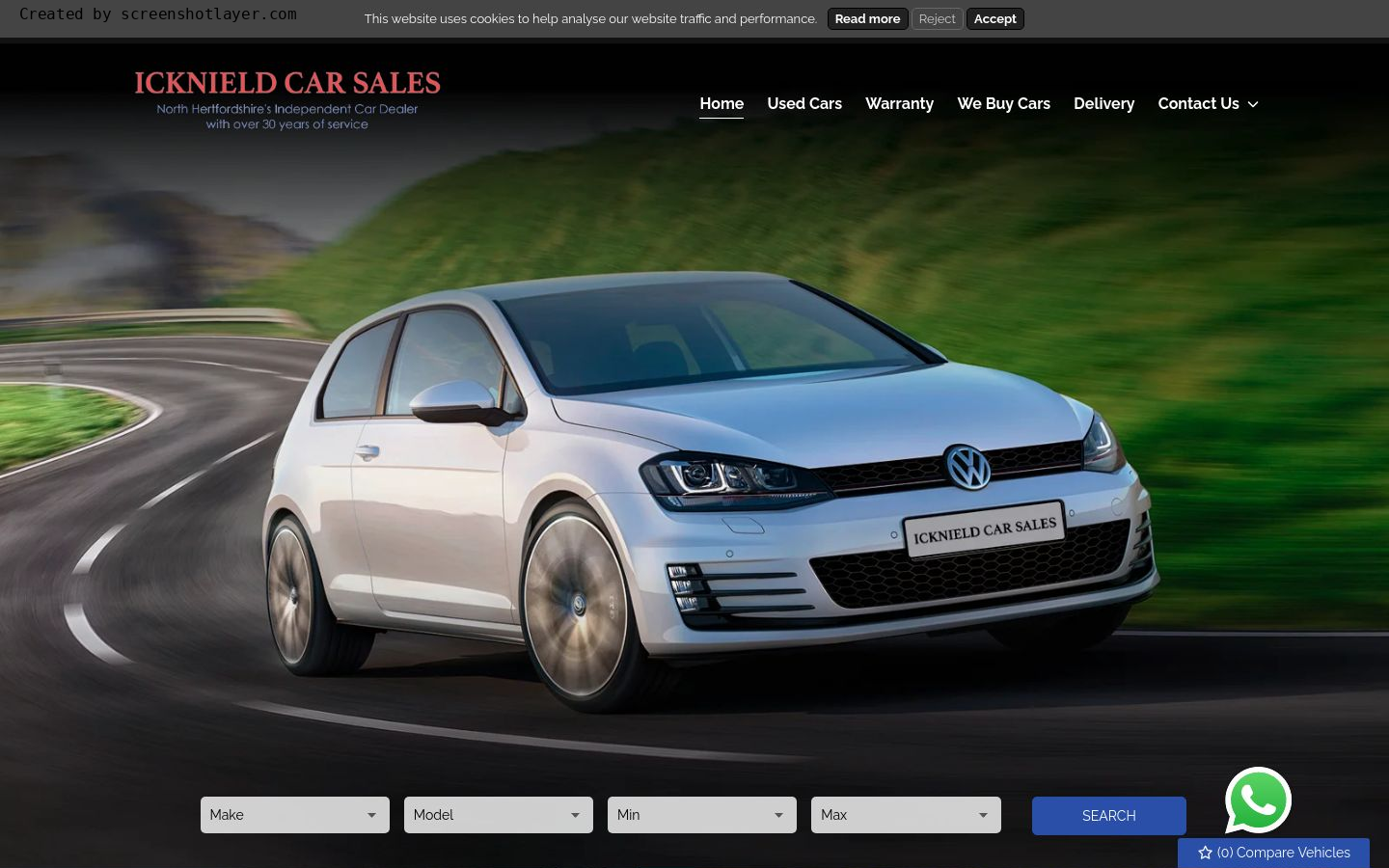1389x868 pixels.
Task: Open the Model dropdown
Action: (x=499, y=815)
